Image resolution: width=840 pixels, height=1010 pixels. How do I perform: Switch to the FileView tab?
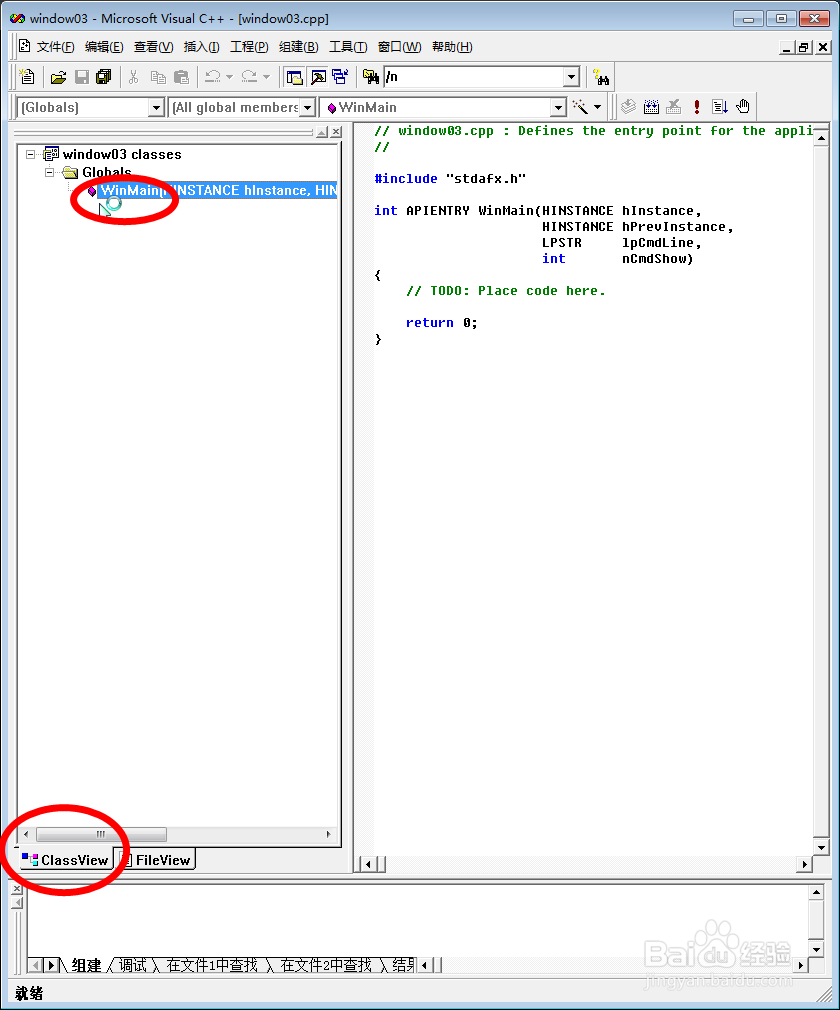(x=160, y=859)
